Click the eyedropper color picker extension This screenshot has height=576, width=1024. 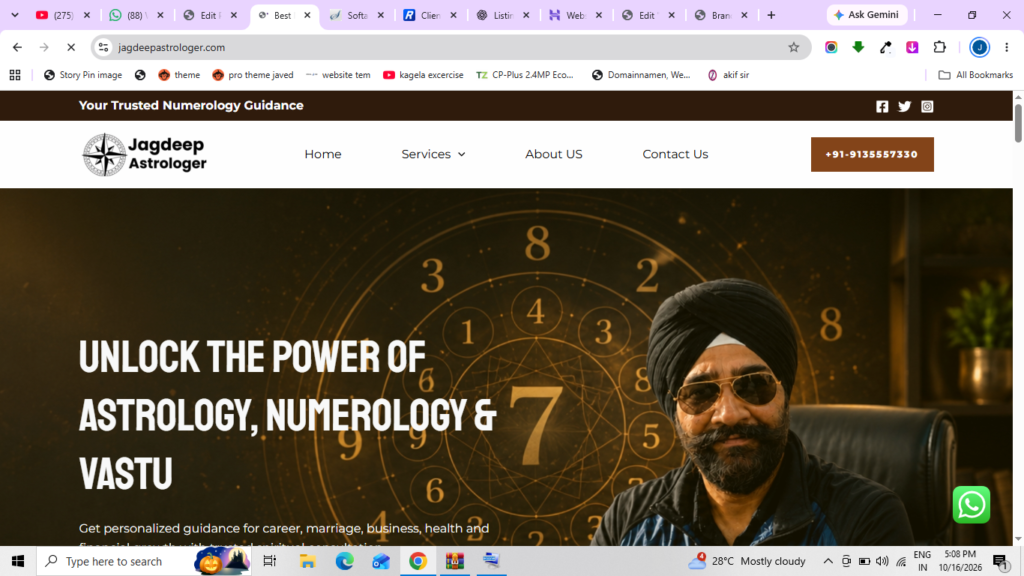886,47
